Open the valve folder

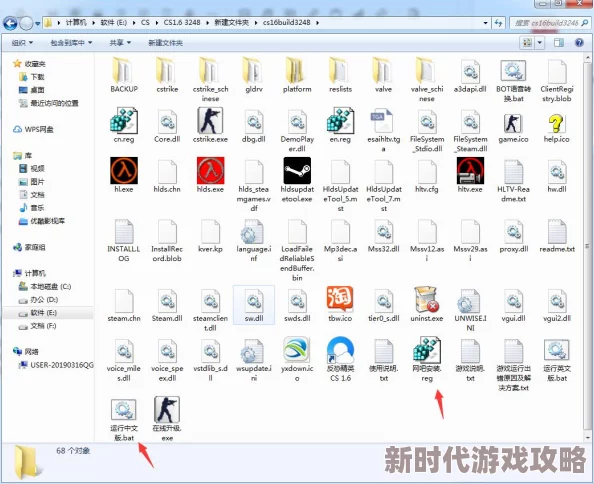[383, 75]
